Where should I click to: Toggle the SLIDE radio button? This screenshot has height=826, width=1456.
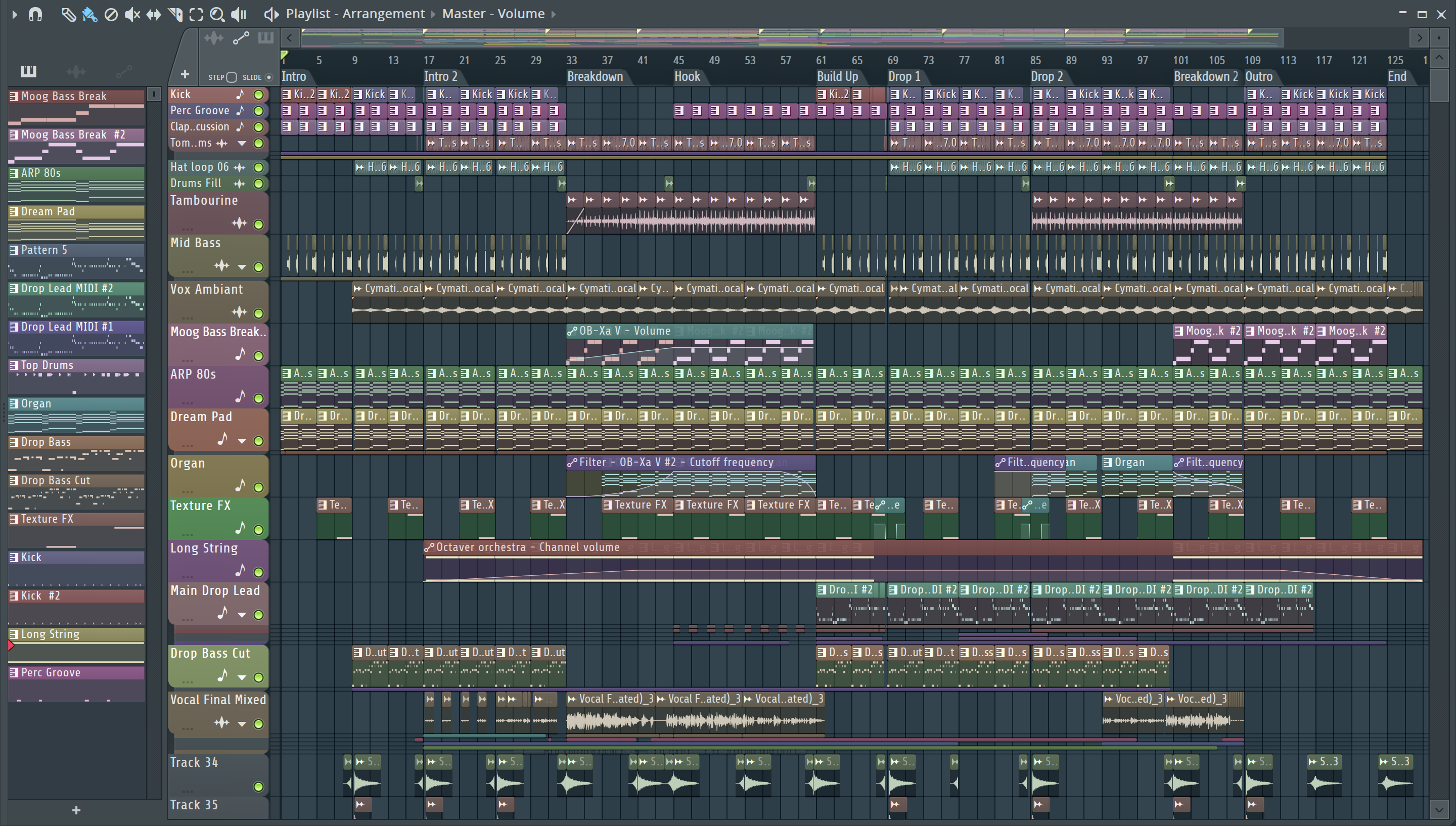tap(269, 77)
